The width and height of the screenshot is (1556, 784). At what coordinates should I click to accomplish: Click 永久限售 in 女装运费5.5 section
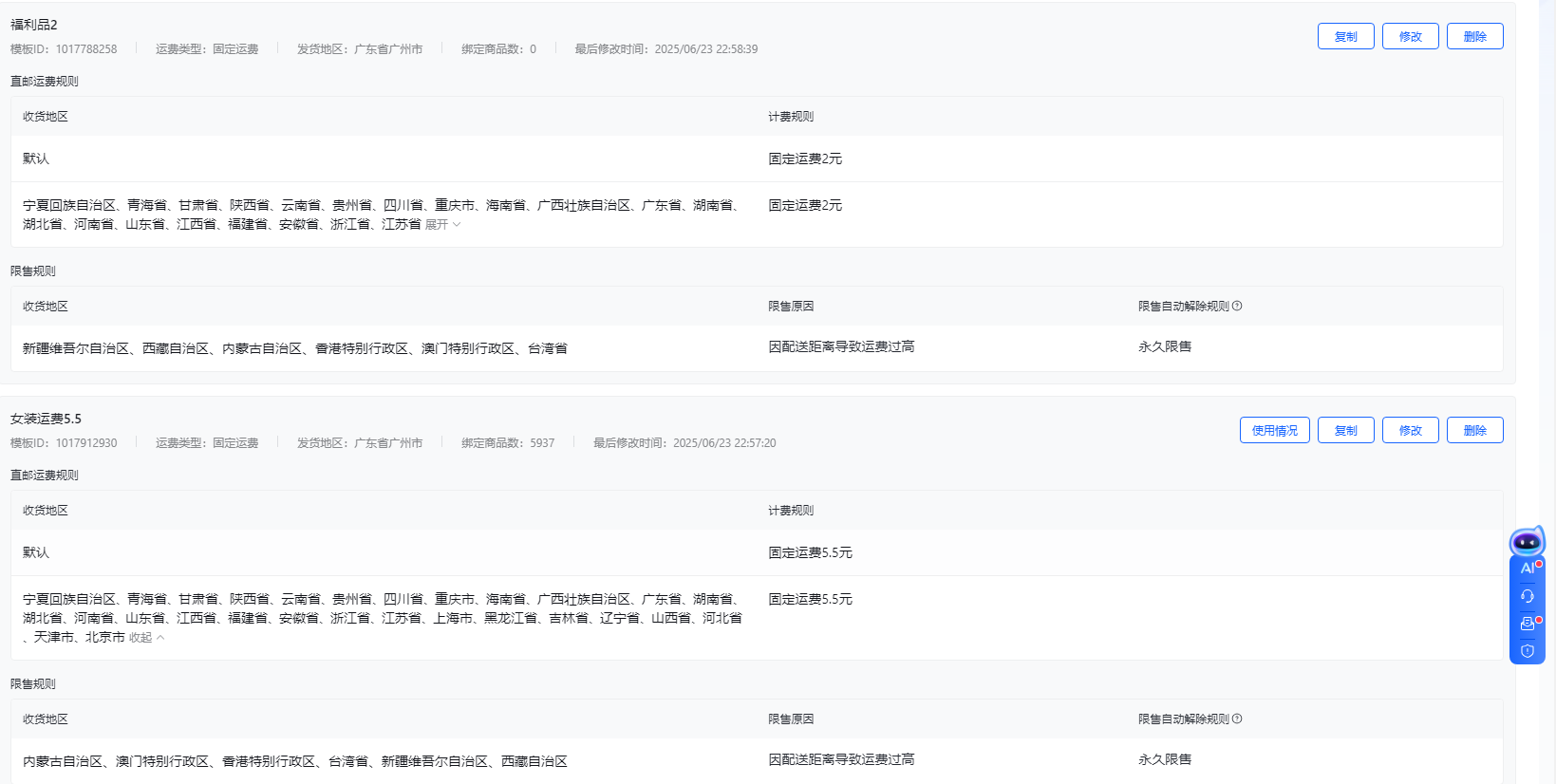pos(1165,759)
